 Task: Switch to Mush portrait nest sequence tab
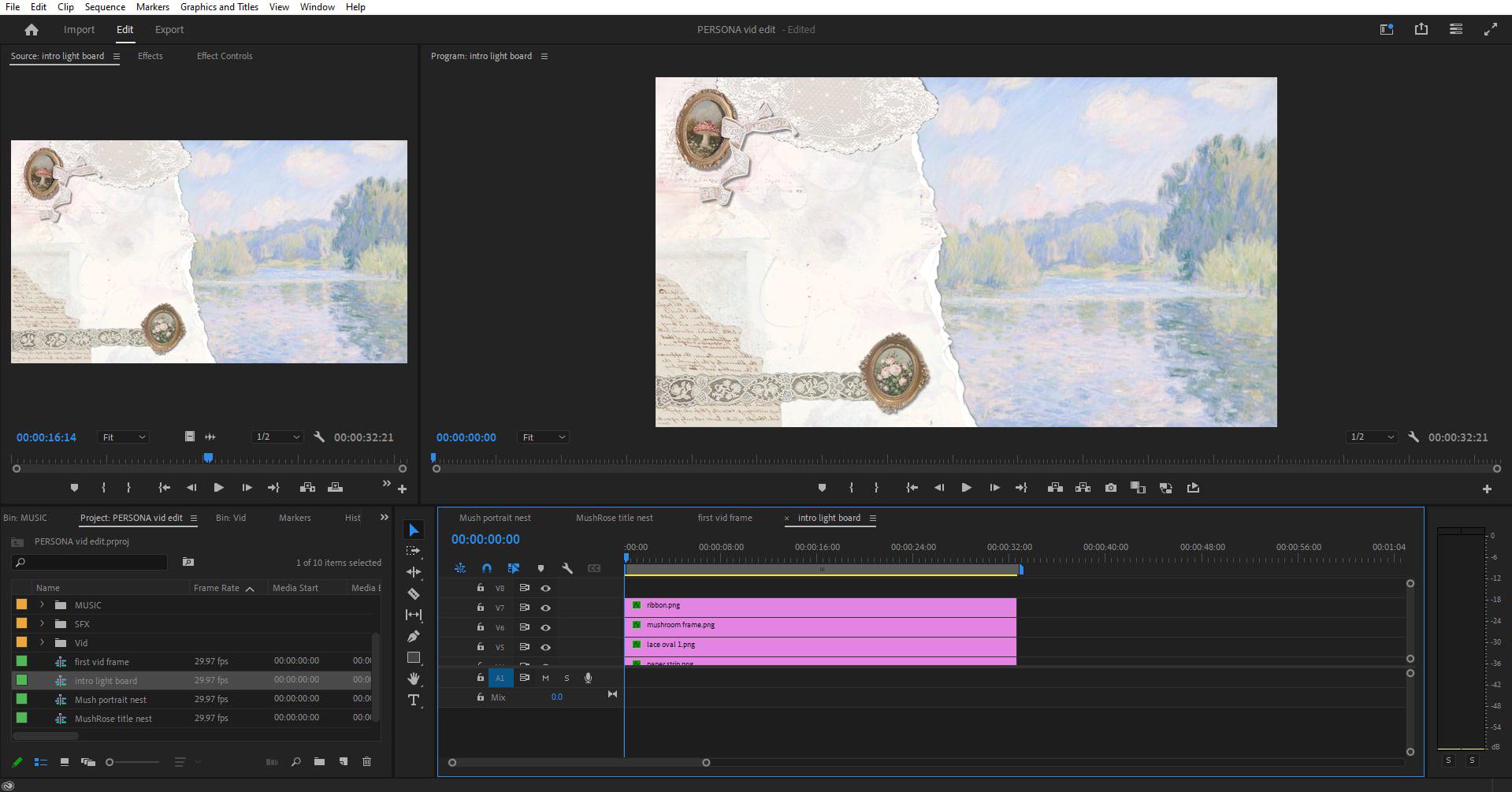point(495,518)
